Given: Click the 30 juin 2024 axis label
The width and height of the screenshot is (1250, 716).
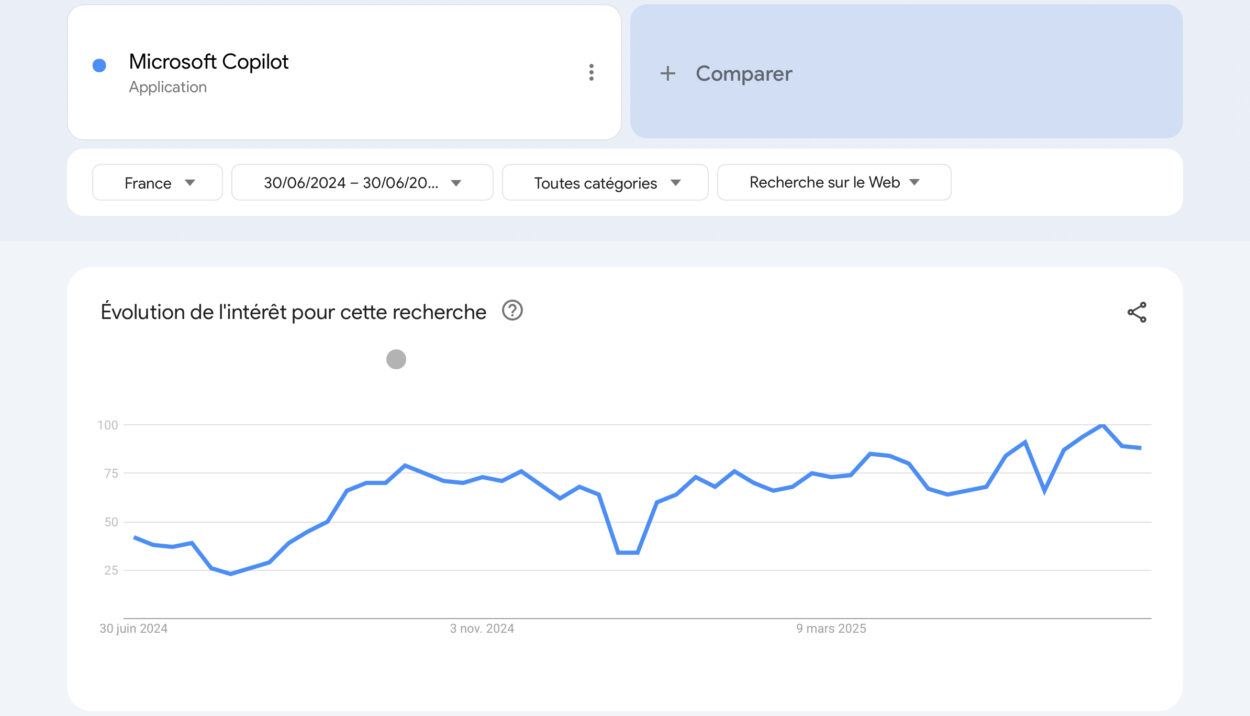Looking at the screenshot, I should tap(134, 629).
